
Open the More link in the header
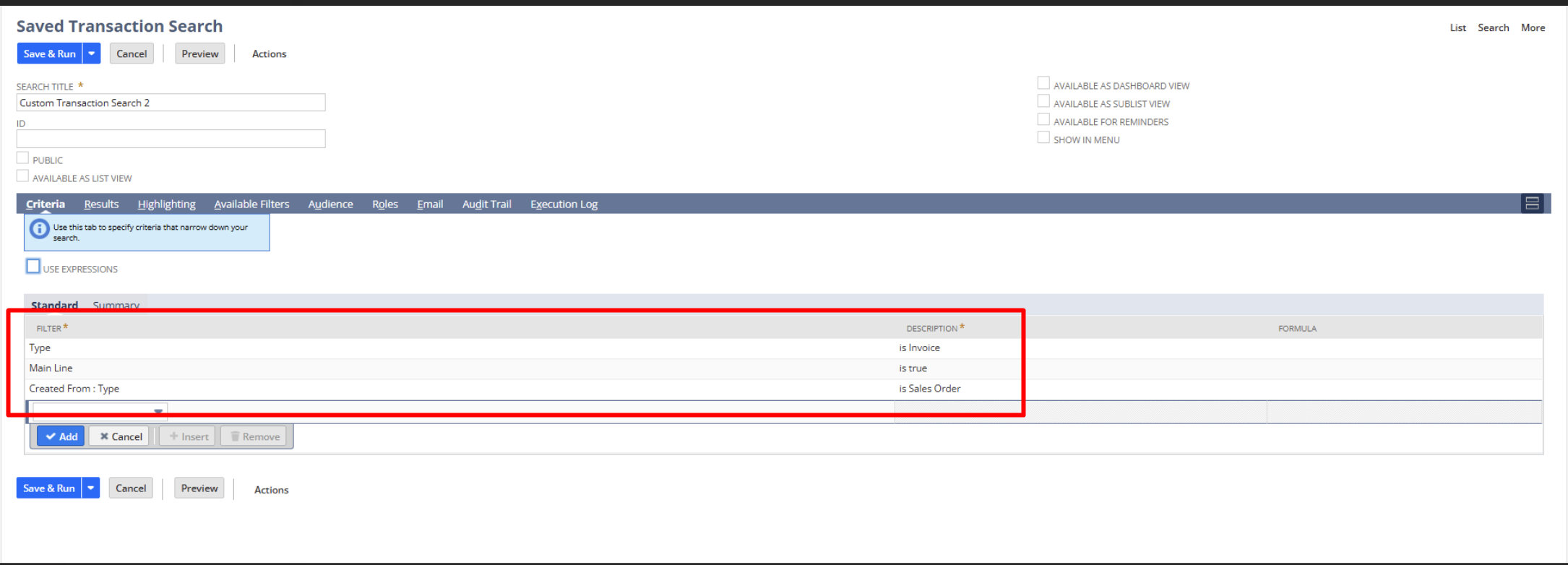click(x=1533, y=27)
